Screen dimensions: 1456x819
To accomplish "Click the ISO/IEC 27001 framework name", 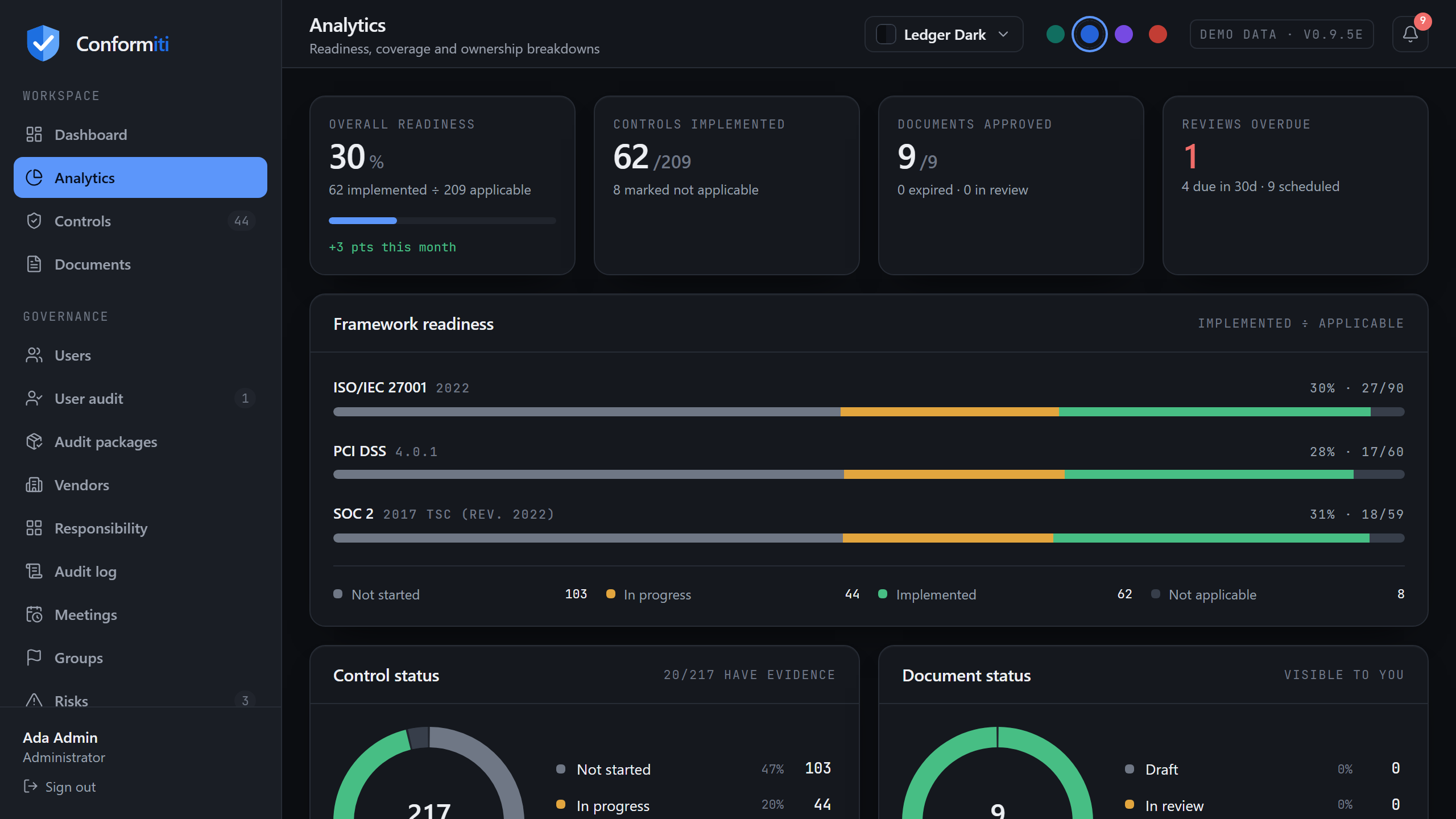I will (x=380, y=387).
